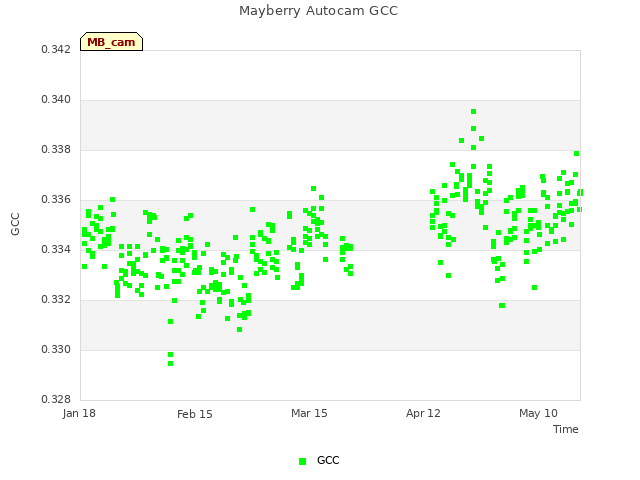Click the Feb 15 date label
Screen dimensions: 640x480
pyautogui.click(x=195, y=414)
